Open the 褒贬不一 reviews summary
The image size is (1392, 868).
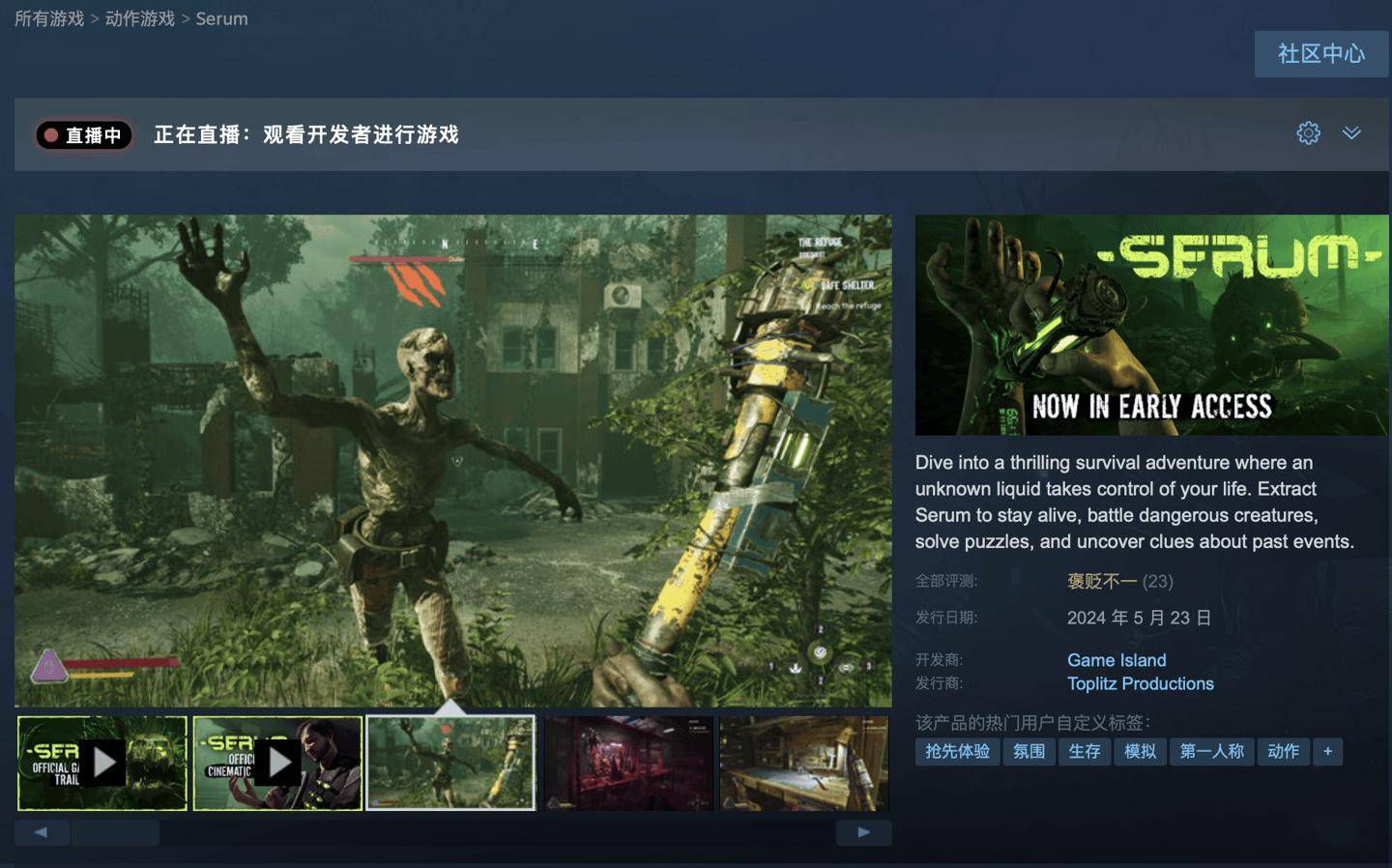point(1101,581)
